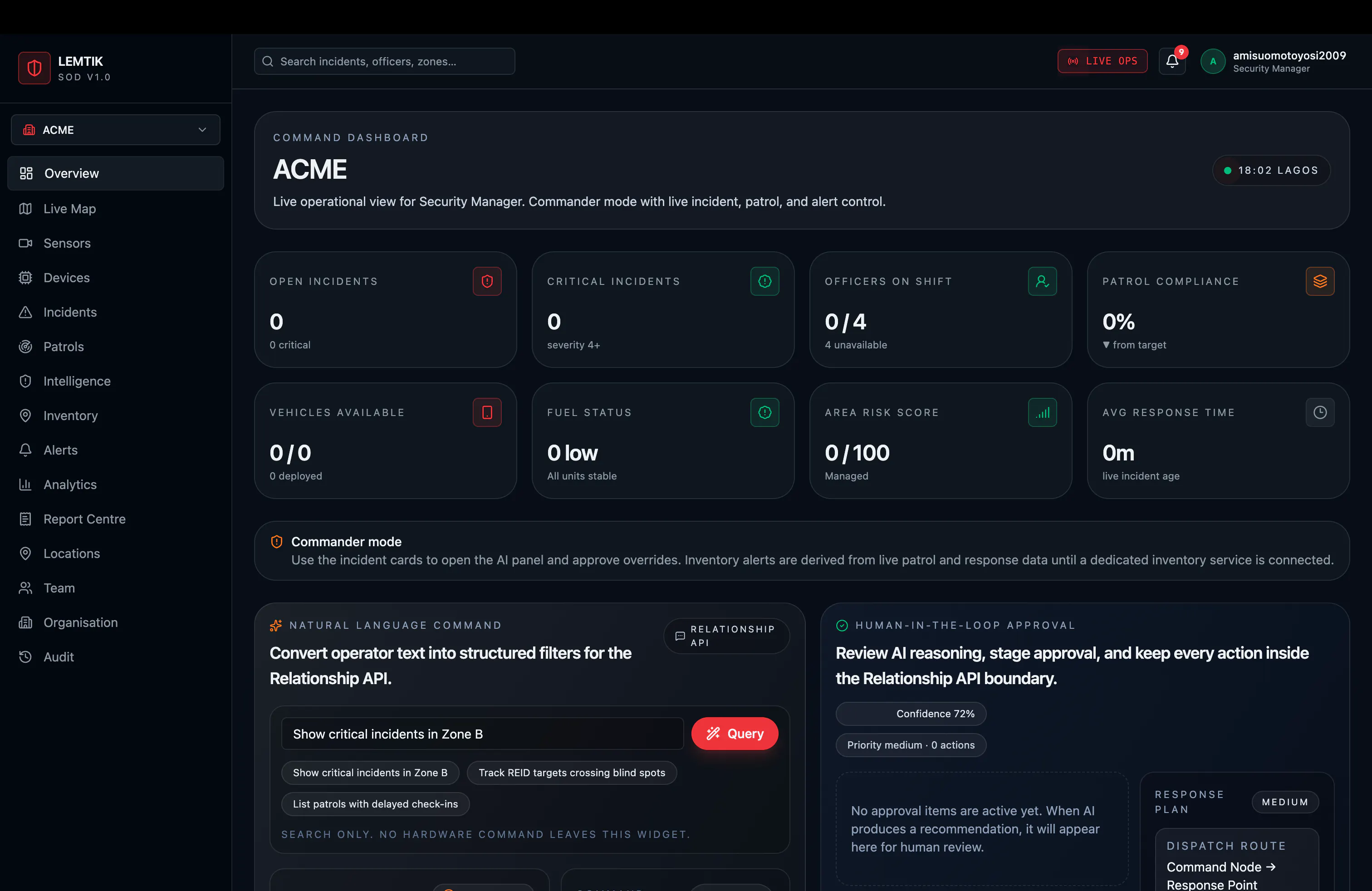Expand the ACME organisation dropdown
The image size is (1372, 891).
[115, 130]
